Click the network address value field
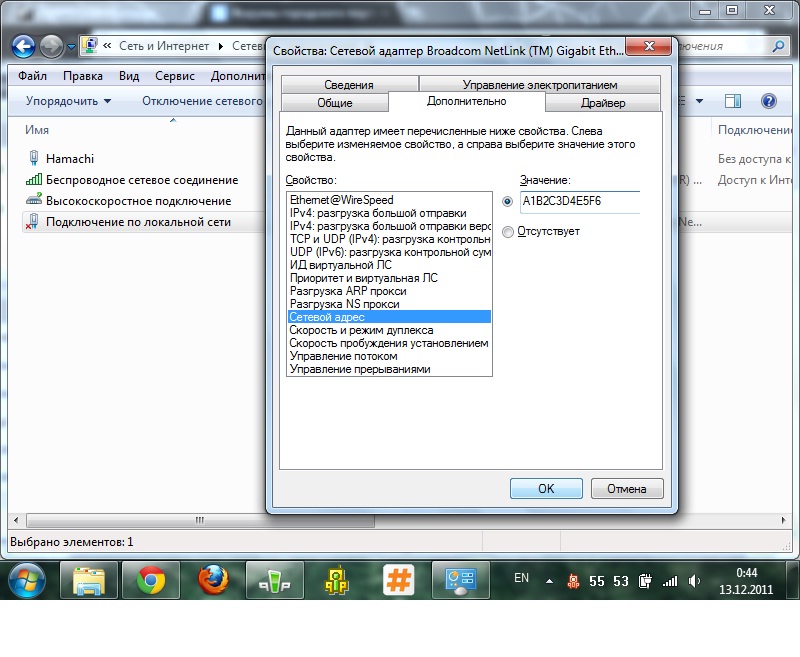800x657 pixels. [579, 201]
